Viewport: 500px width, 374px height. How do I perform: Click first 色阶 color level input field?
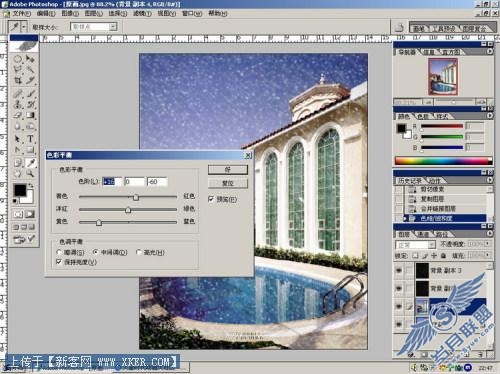click(112, 182)
